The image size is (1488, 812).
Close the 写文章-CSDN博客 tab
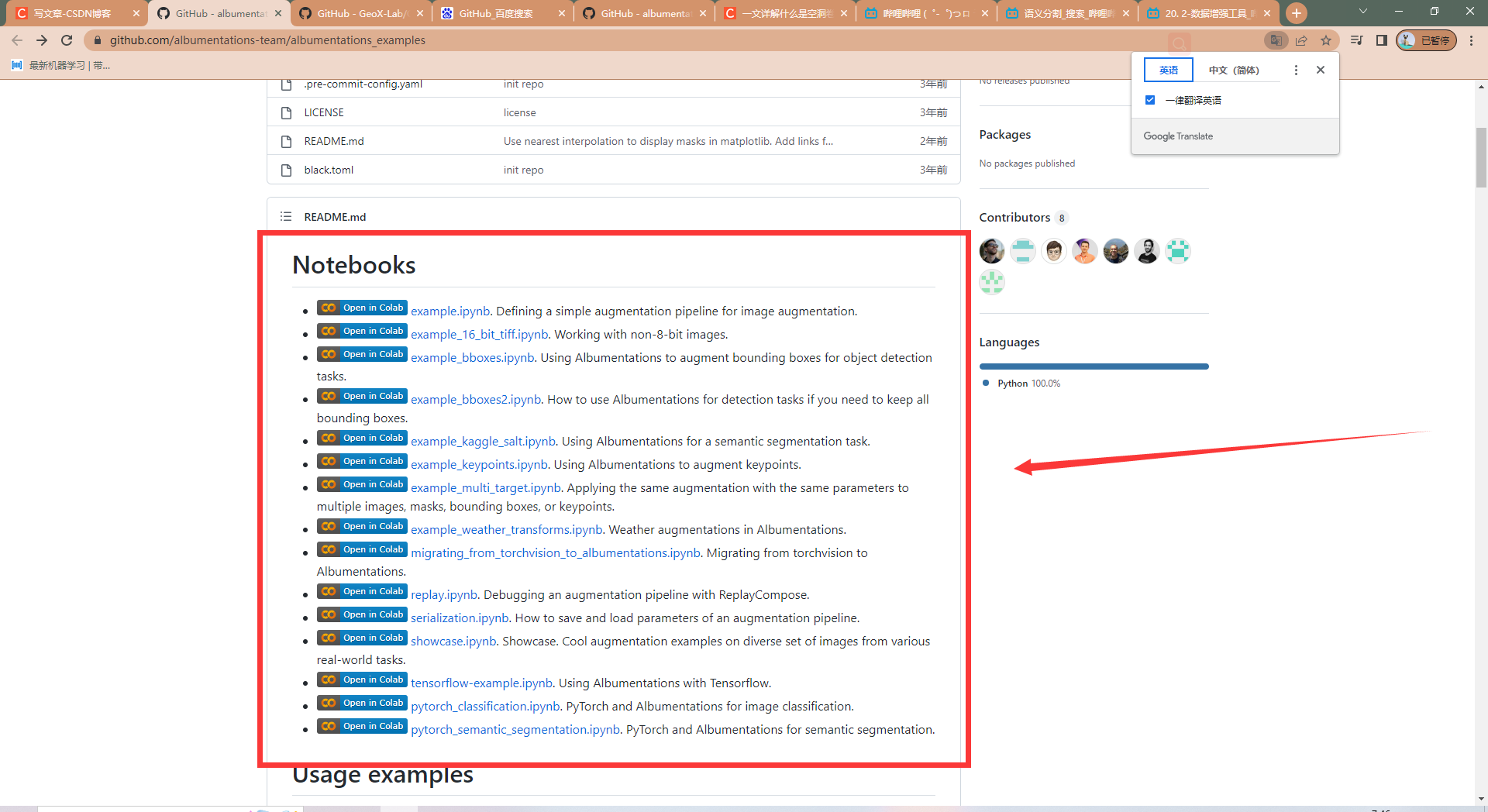click(x=136, y=13)
